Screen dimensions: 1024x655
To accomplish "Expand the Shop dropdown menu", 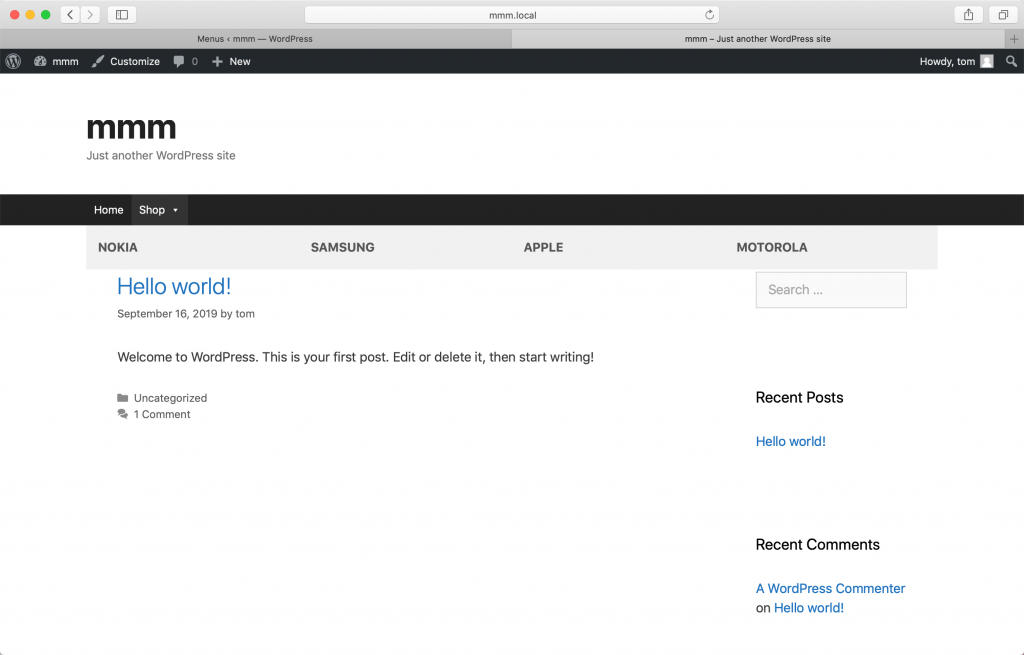I will (158, 210).
